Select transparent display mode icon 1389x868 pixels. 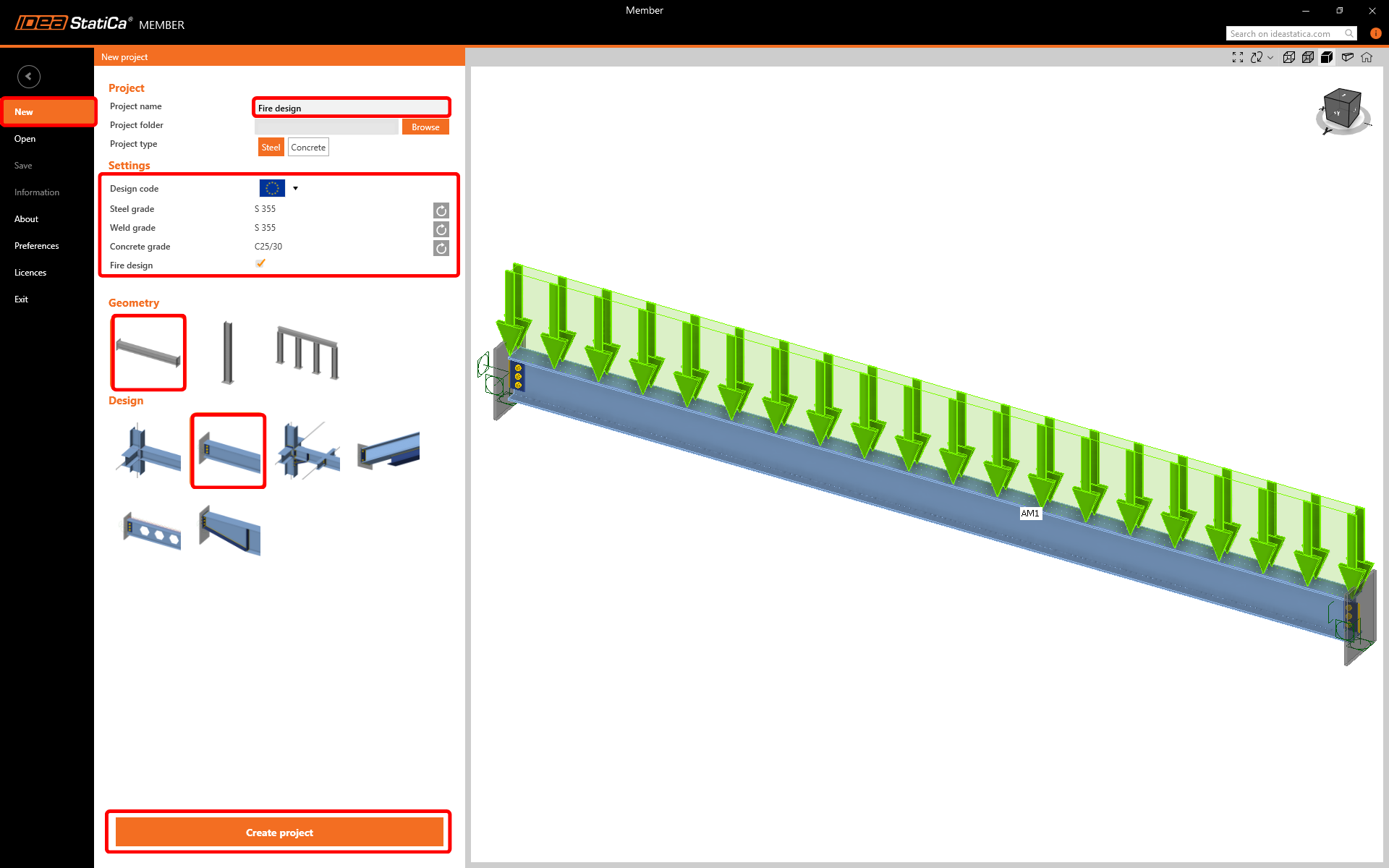pos(1308,57)
